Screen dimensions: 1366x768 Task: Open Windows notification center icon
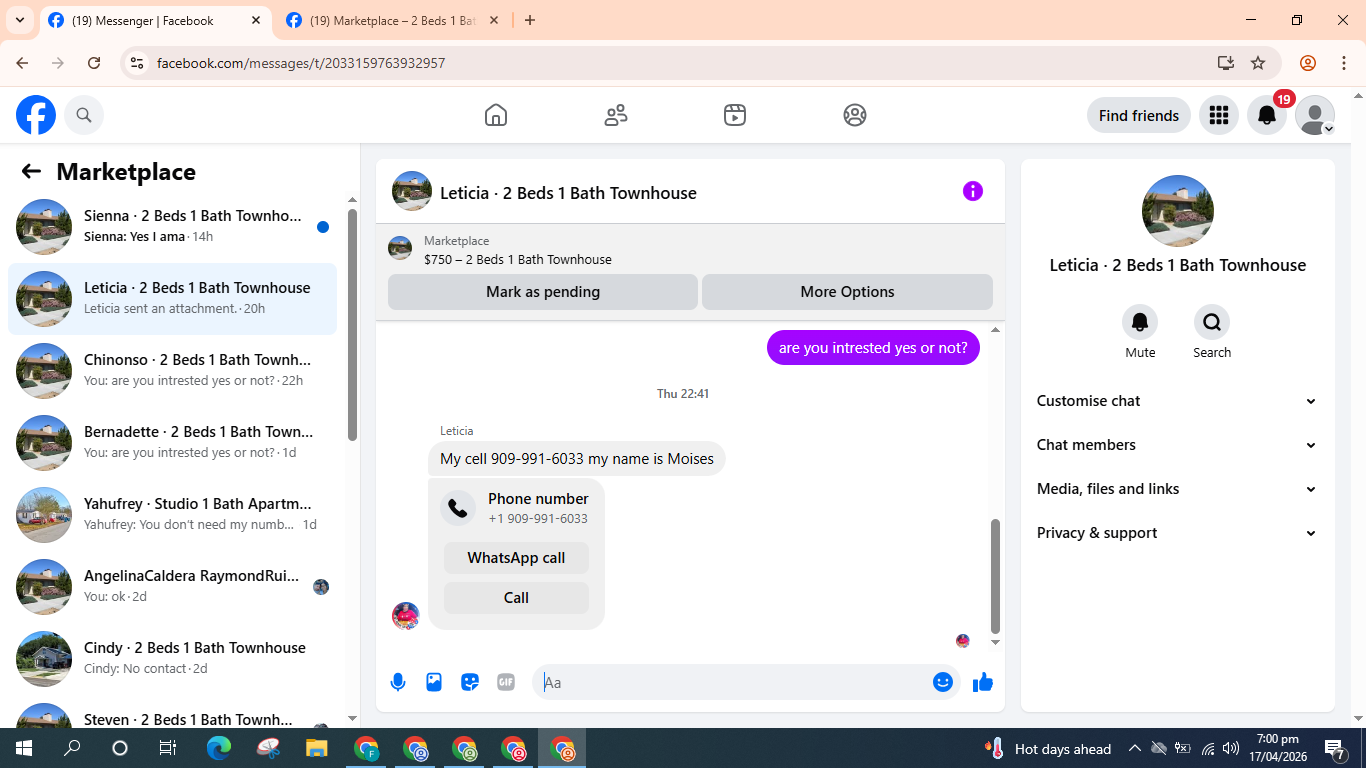pos(1335,748)
